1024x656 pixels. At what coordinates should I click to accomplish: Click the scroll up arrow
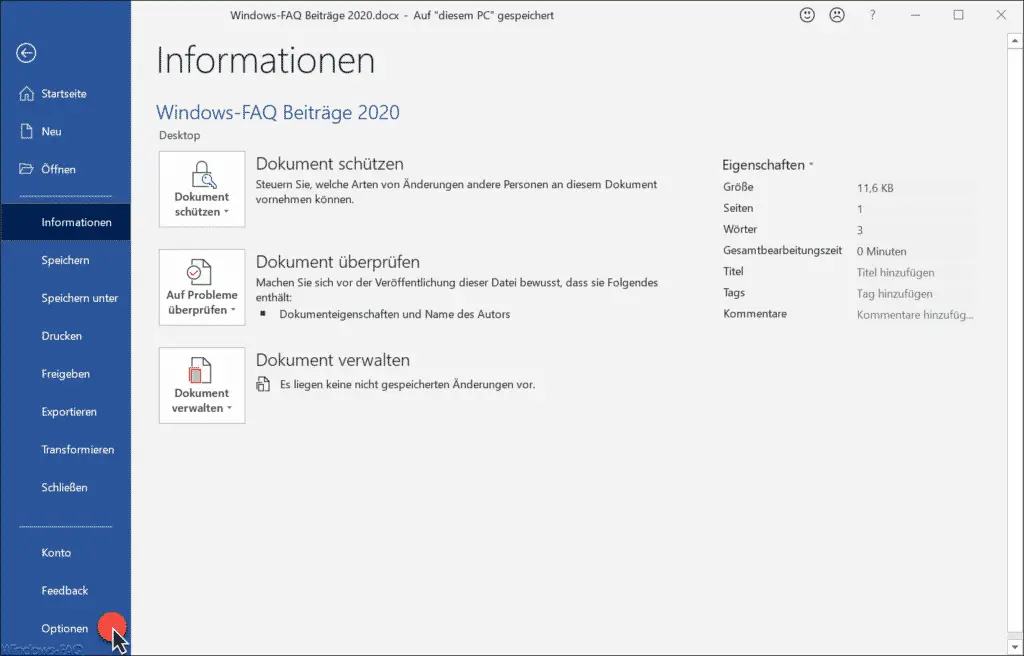pyautogui.click(x=1014, y=41)
